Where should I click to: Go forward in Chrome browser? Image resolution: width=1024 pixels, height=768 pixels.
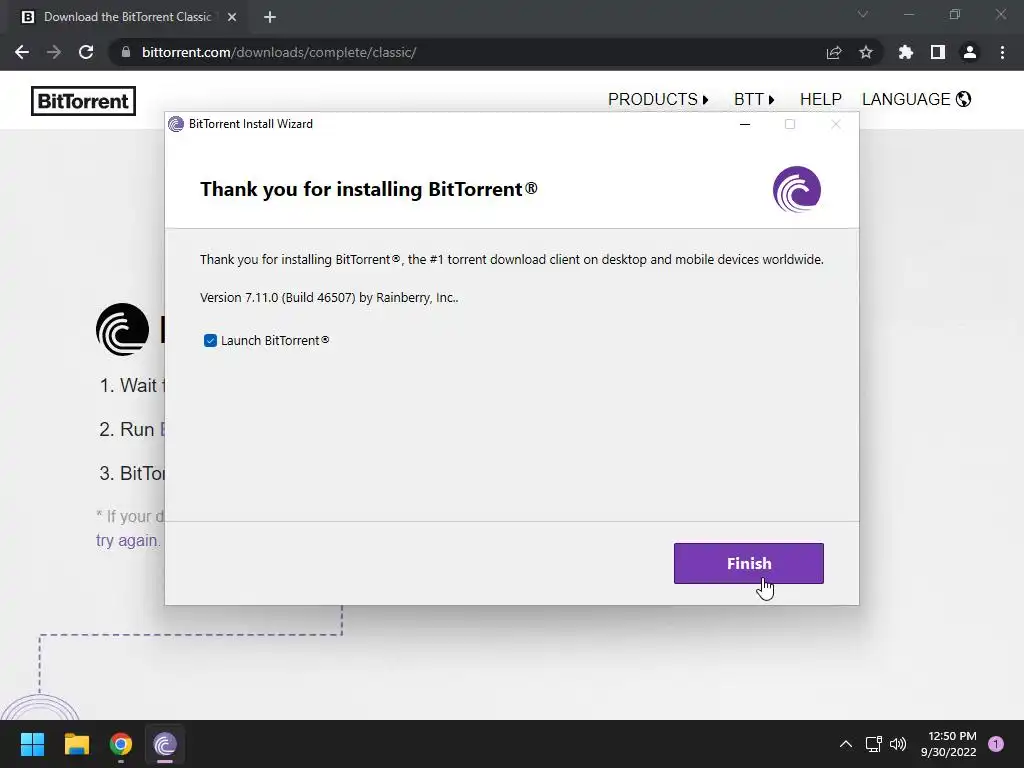click(x=54, y=52)
